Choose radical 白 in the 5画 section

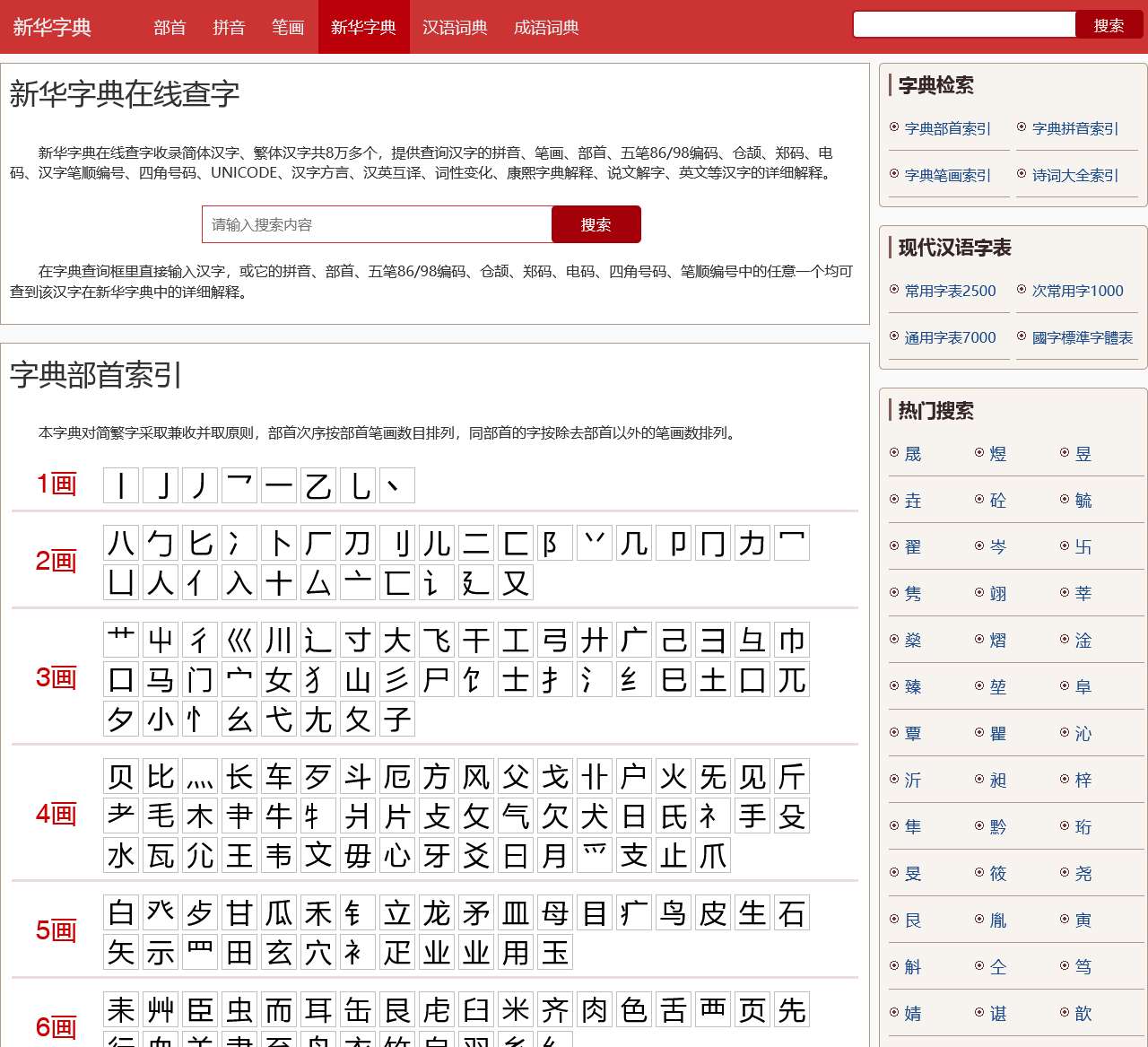pos(121,912)
